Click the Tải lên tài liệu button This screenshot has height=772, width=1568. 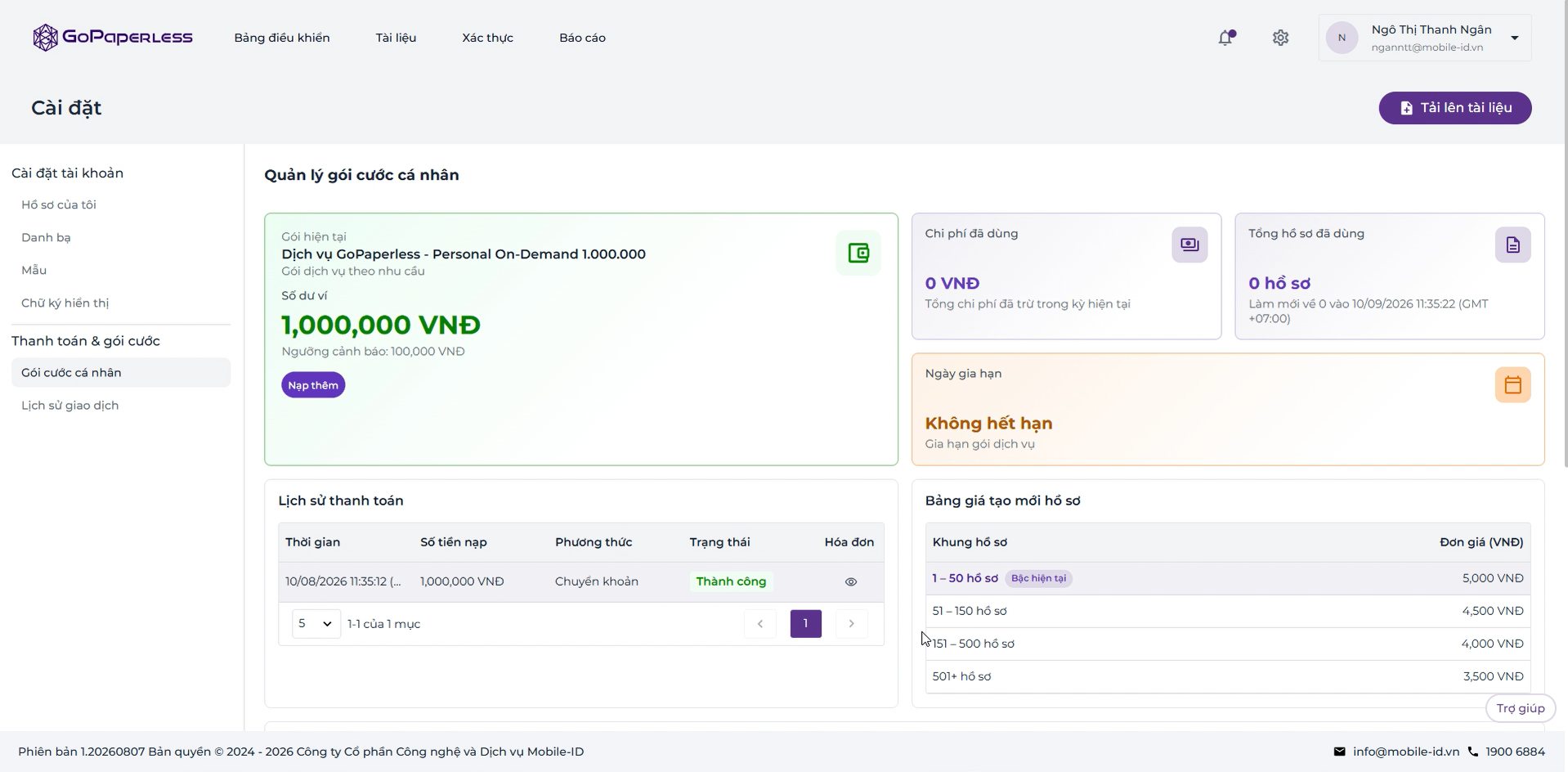(1454, 108)
